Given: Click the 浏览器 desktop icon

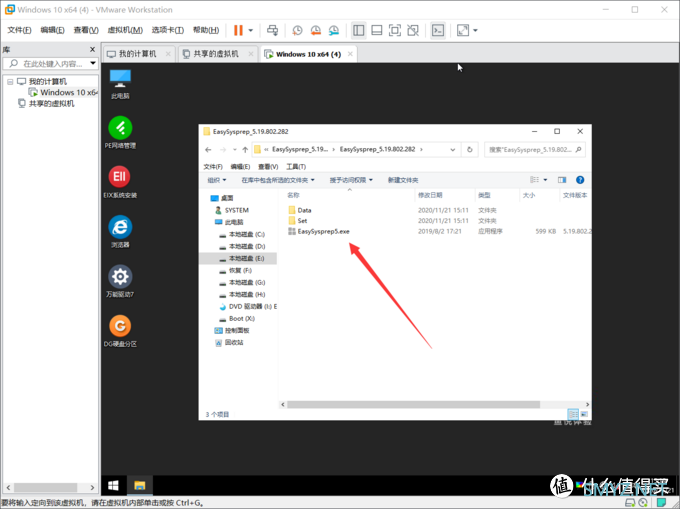Looking at the screenshot, I should pos(120,232).
